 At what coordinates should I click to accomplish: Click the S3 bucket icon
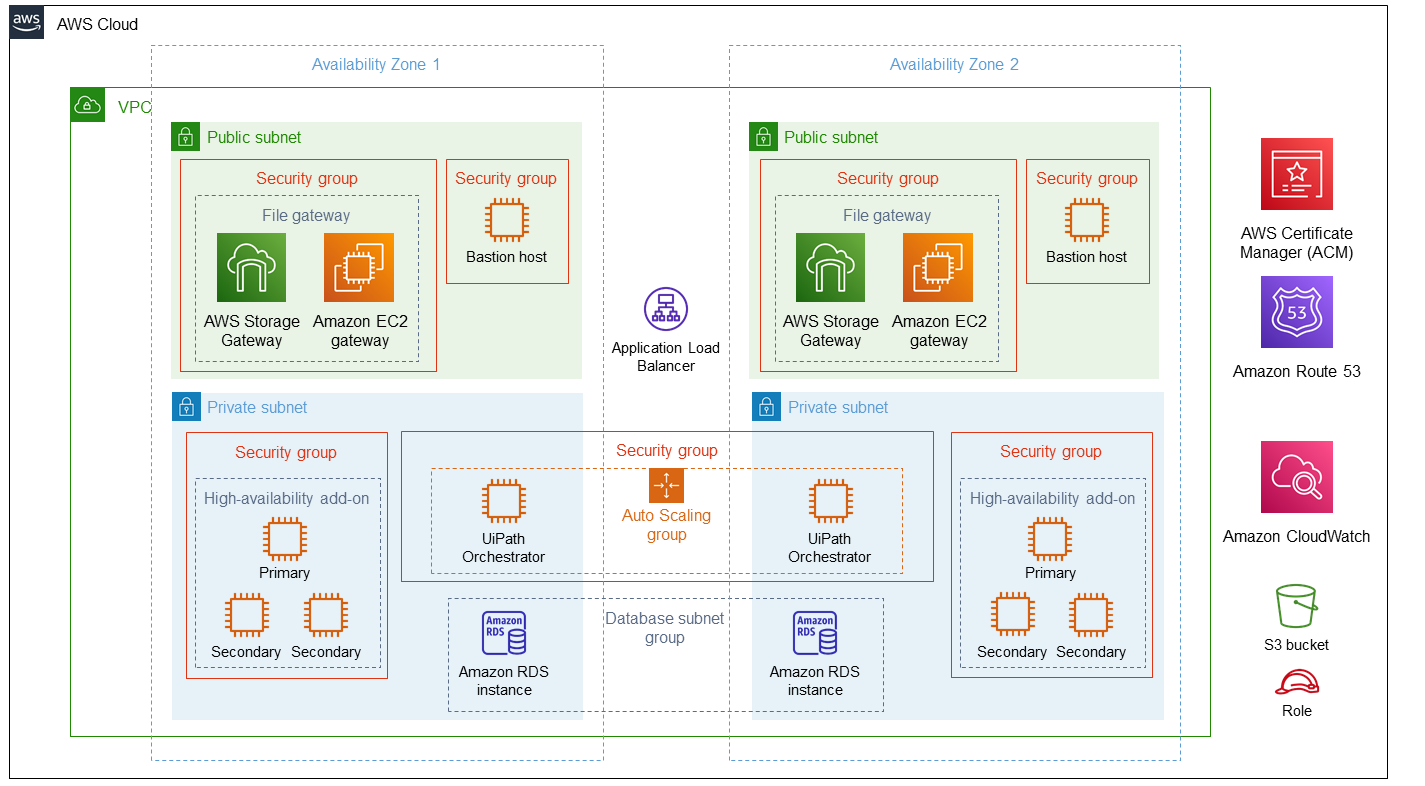1296,608
